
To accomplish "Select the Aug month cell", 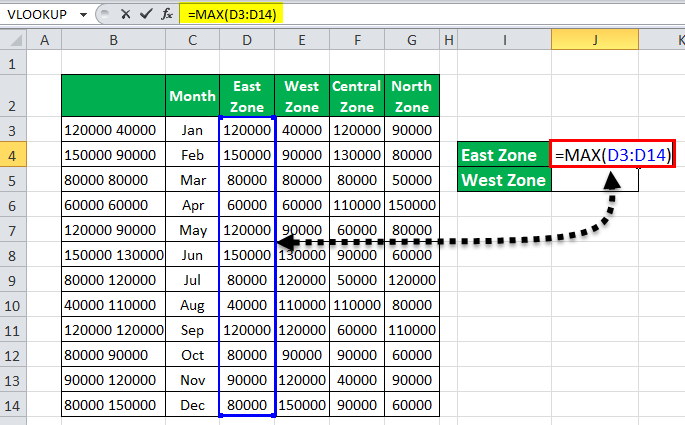I will pos(192,305).
